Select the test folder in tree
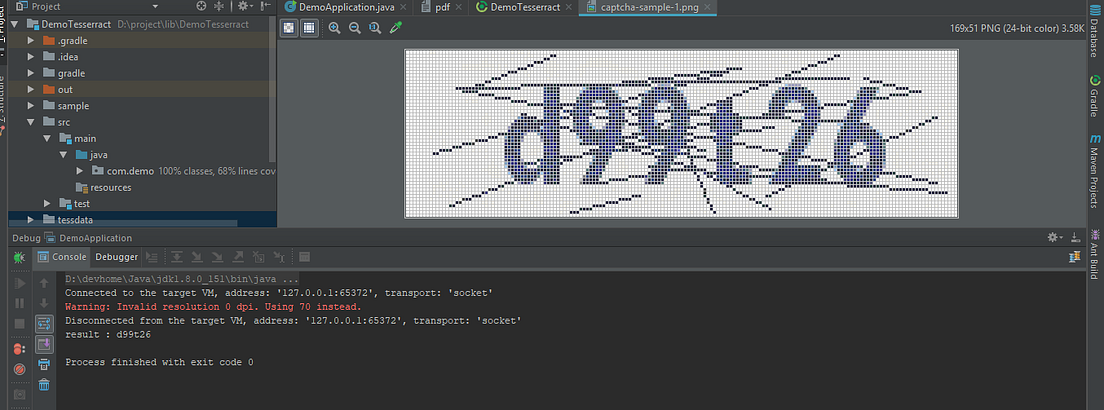This screenshot has height=410, width=1104. pos(75,204)
